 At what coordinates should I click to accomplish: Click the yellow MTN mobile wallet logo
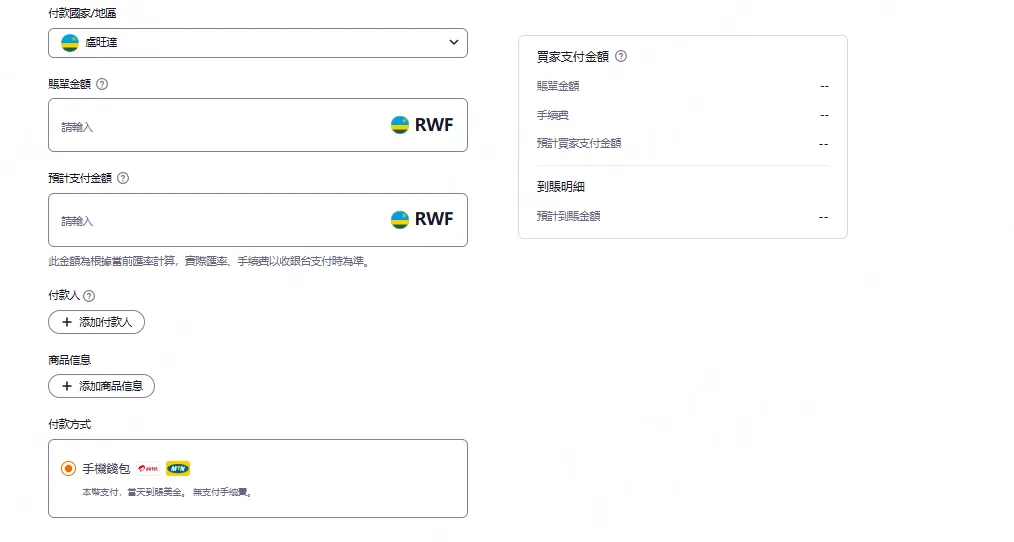click(178, 468)
